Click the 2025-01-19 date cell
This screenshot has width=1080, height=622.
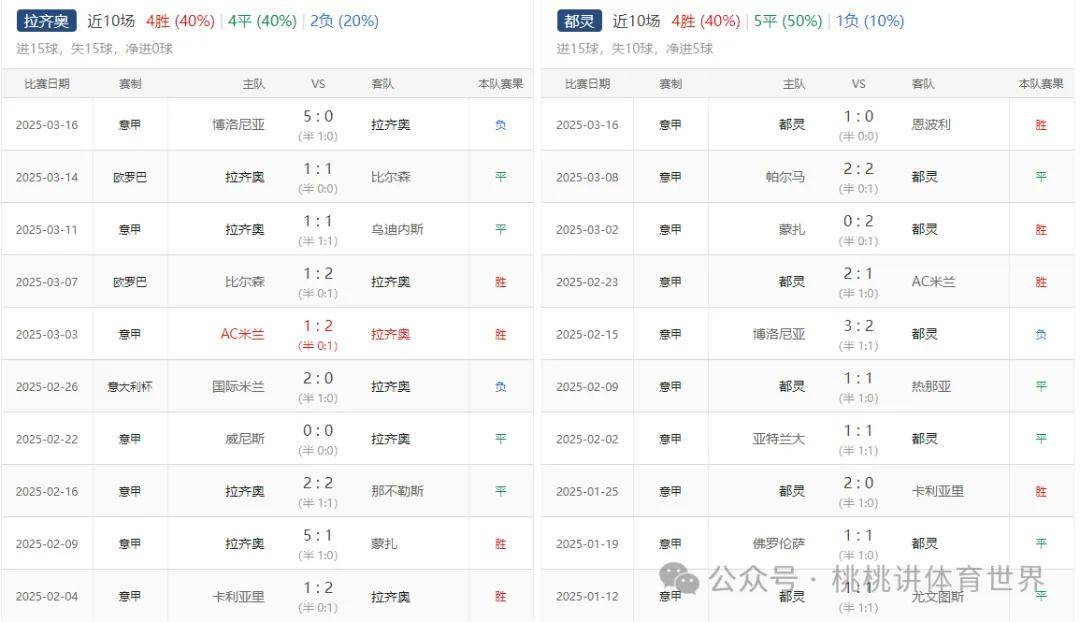588,543
